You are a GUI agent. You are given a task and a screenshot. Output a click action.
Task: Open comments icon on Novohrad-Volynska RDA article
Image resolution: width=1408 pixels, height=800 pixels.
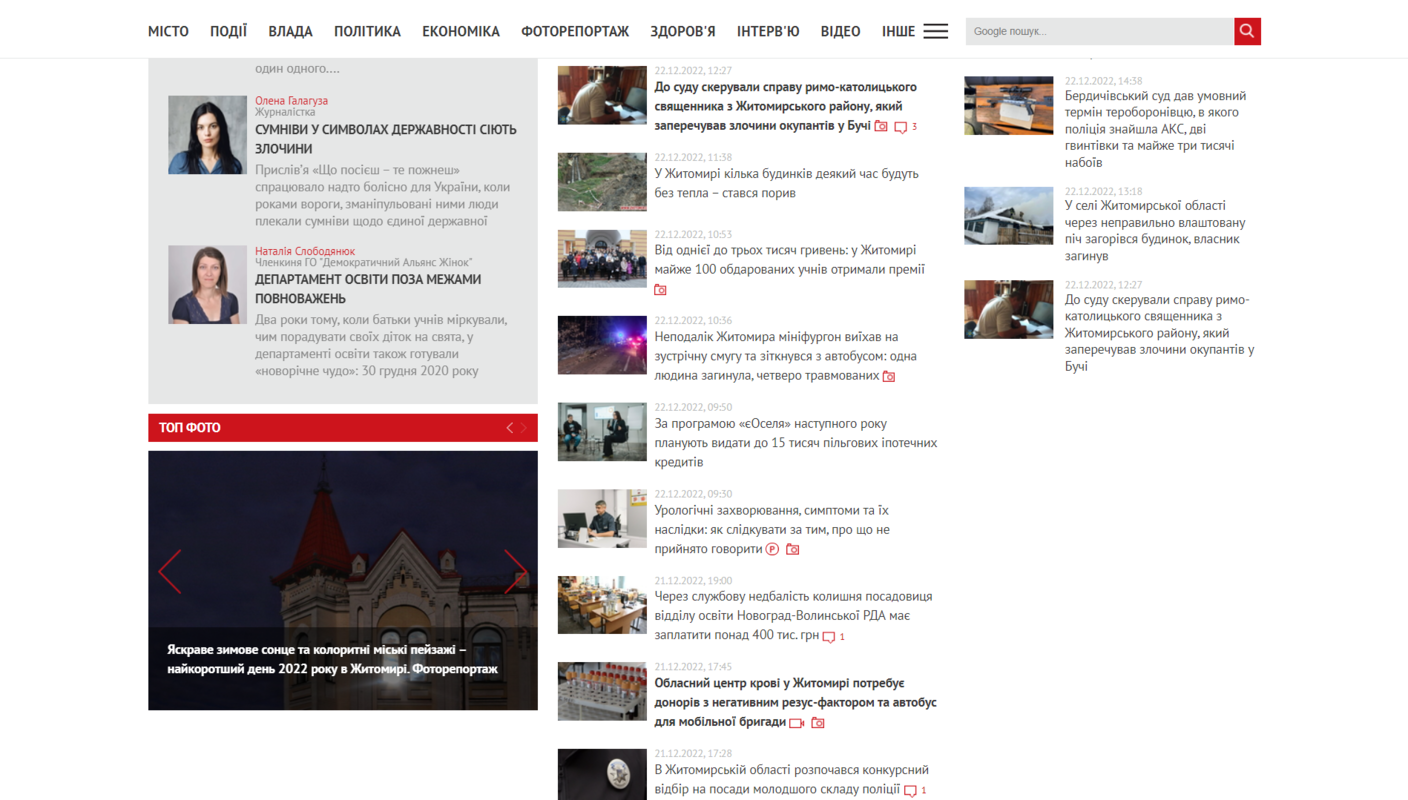tap(828, 636)
